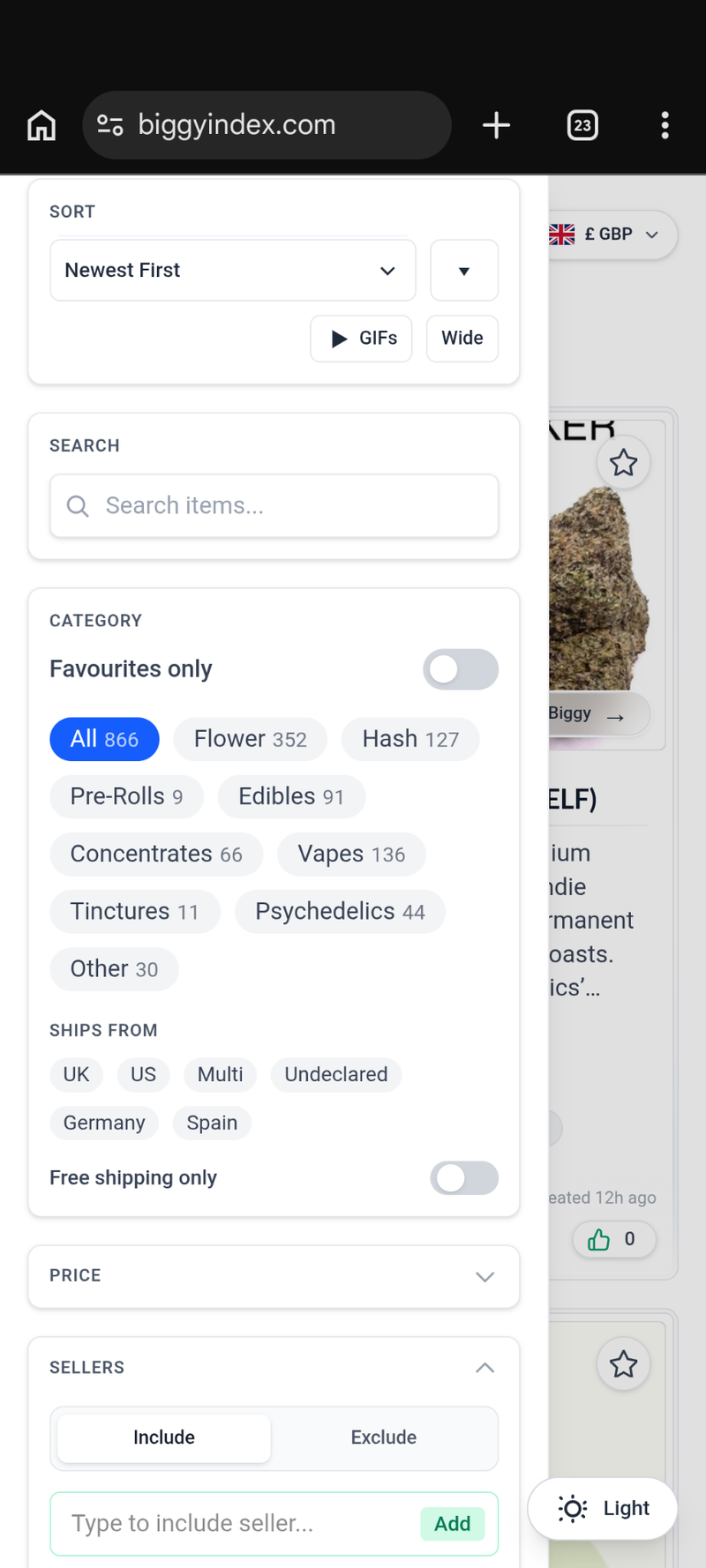The height and width of the screenshot is (1568, 706).
Task: Click the site settings icon in address bar
Action: [x=110, y=125]
